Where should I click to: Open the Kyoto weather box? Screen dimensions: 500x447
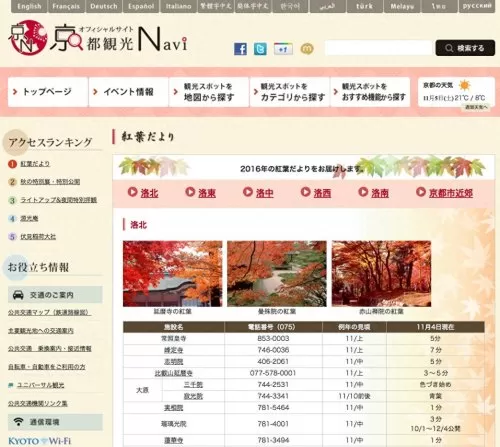point(456,93)
